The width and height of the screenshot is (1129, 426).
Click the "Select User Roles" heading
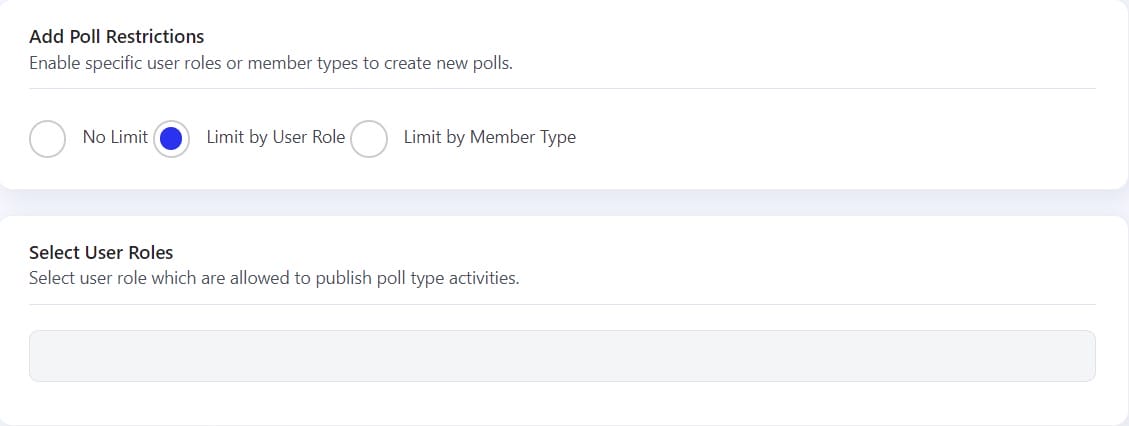coord(101,253)
